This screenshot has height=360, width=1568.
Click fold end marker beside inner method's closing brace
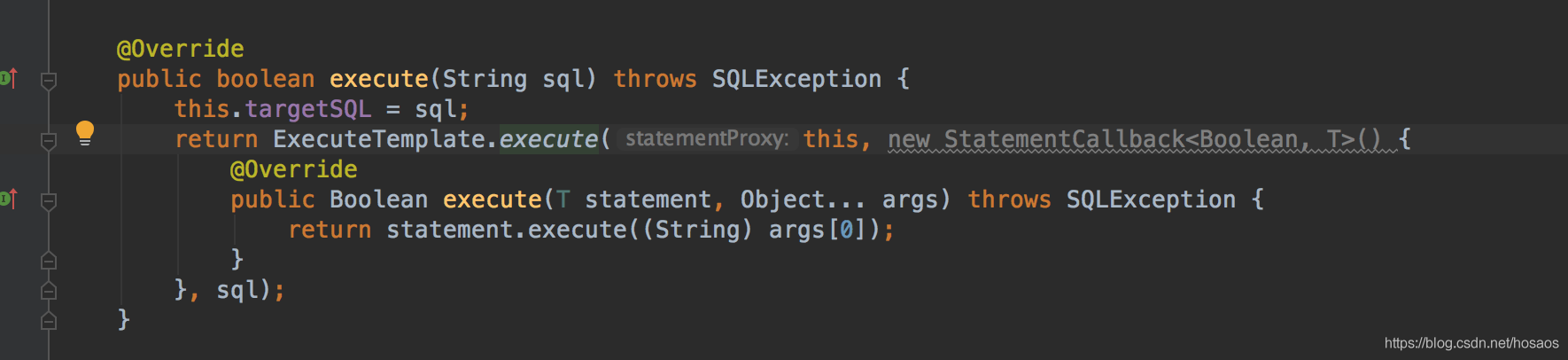50,260
